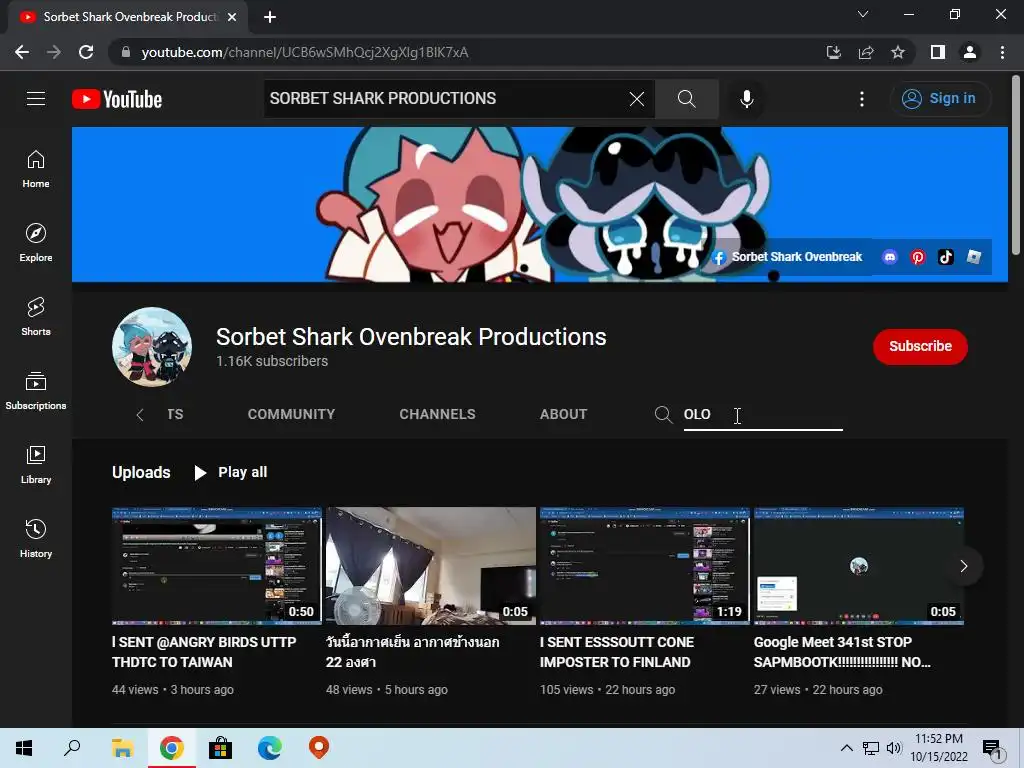This screenshot has width=1024, height=768.
Task: Show previous channel tabs with left chevron
Action: tap(140, 415)
